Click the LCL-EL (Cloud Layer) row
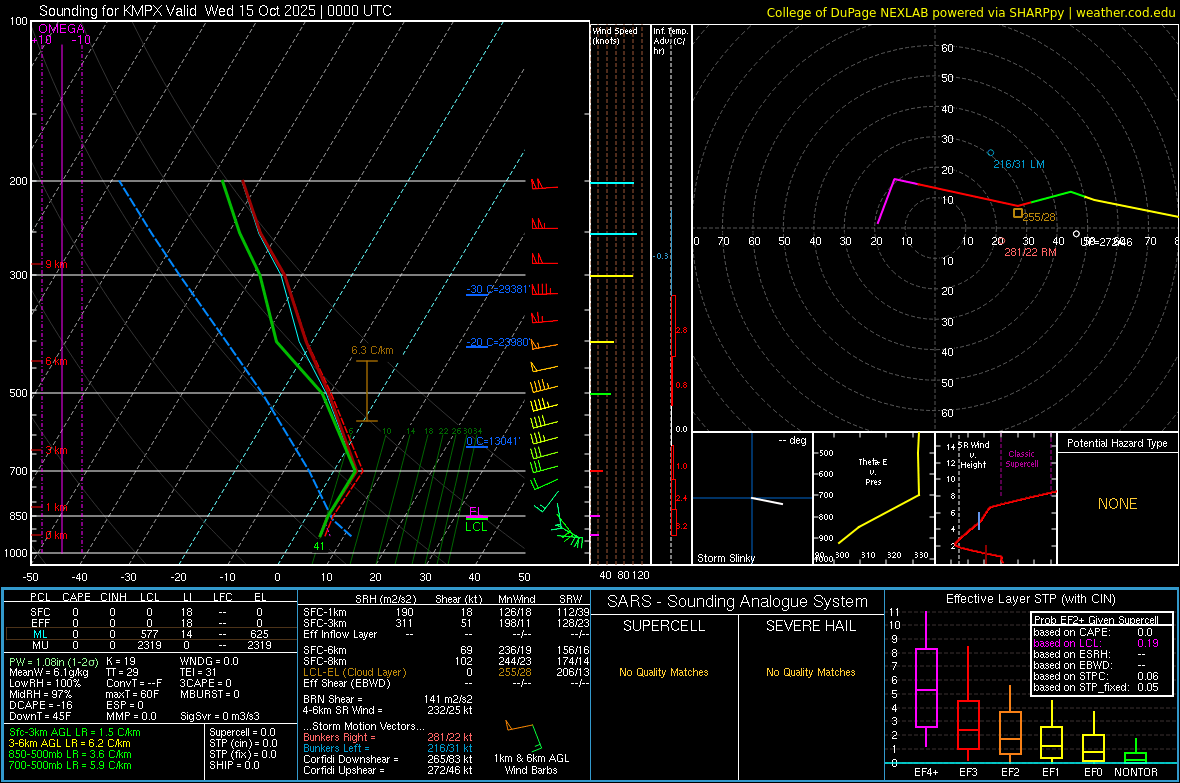 (446, 672)
